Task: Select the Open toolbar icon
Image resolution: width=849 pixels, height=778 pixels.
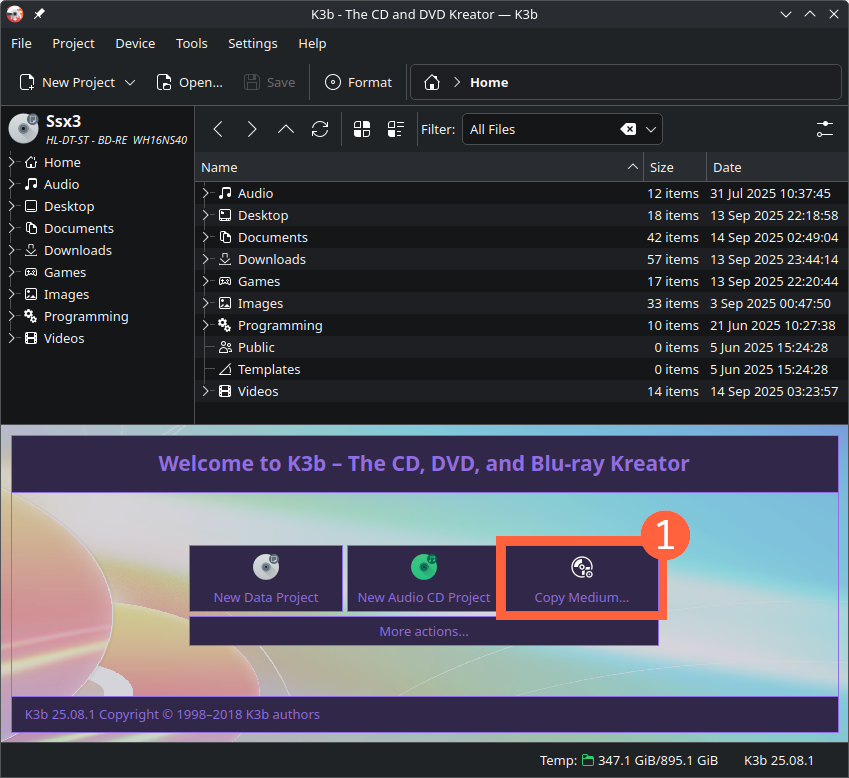Action: (162, 82)
